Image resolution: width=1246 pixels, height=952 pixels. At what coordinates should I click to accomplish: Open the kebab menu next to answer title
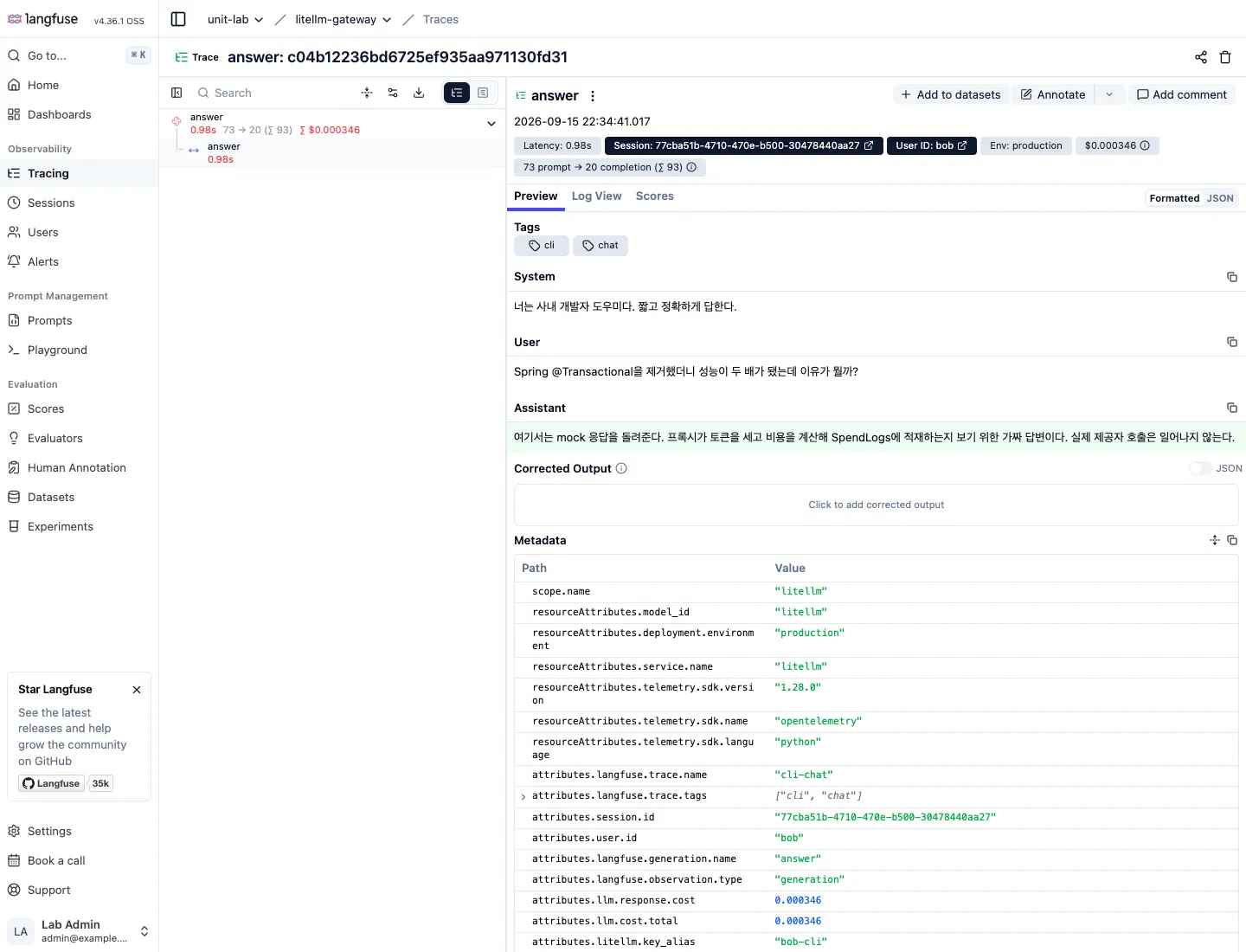[593, 96]
